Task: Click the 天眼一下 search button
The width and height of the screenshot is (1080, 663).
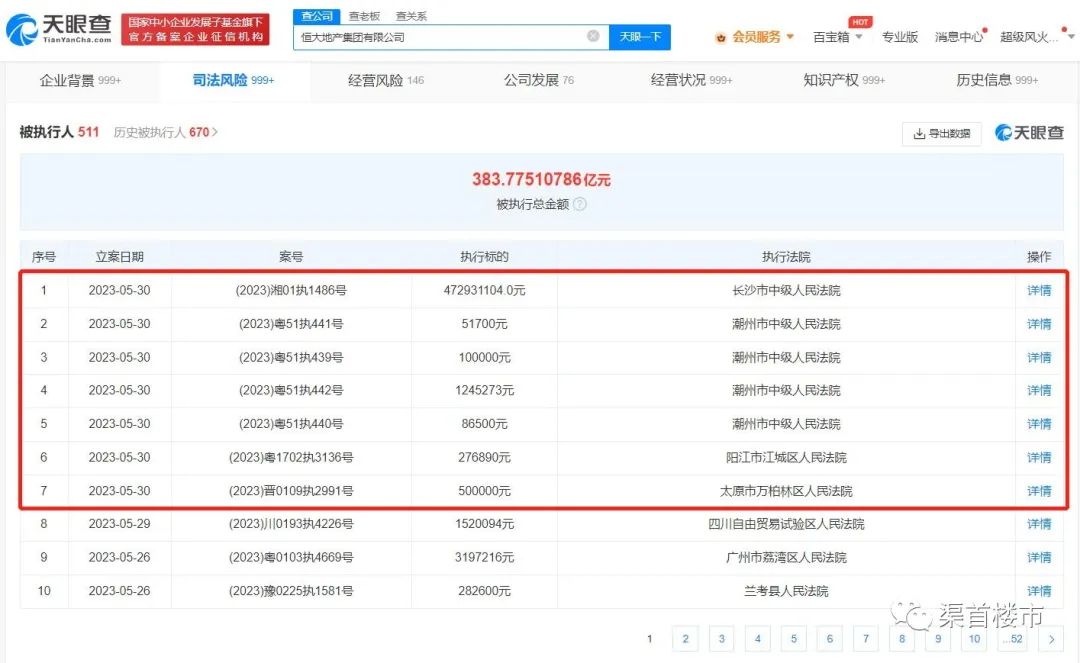Action: pyautogui.click(x=640, y=36)
